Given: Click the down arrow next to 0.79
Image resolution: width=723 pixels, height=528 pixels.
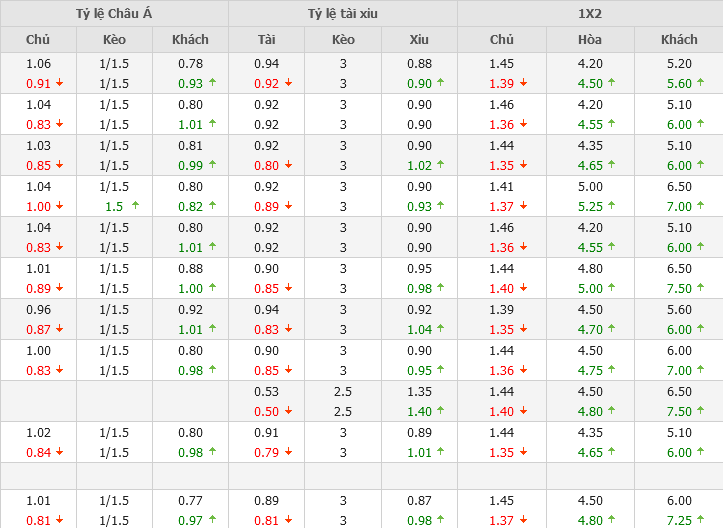Looking at the screenshot, I should pyautogui.click(x=288, y=453).
